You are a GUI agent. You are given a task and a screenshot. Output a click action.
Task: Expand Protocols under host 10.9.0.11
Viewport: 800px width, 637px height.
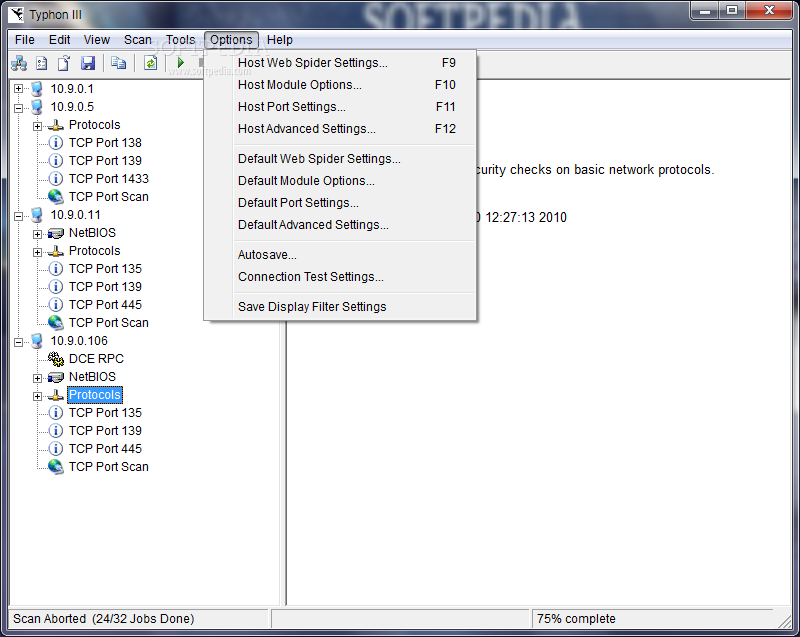[37, 252]
